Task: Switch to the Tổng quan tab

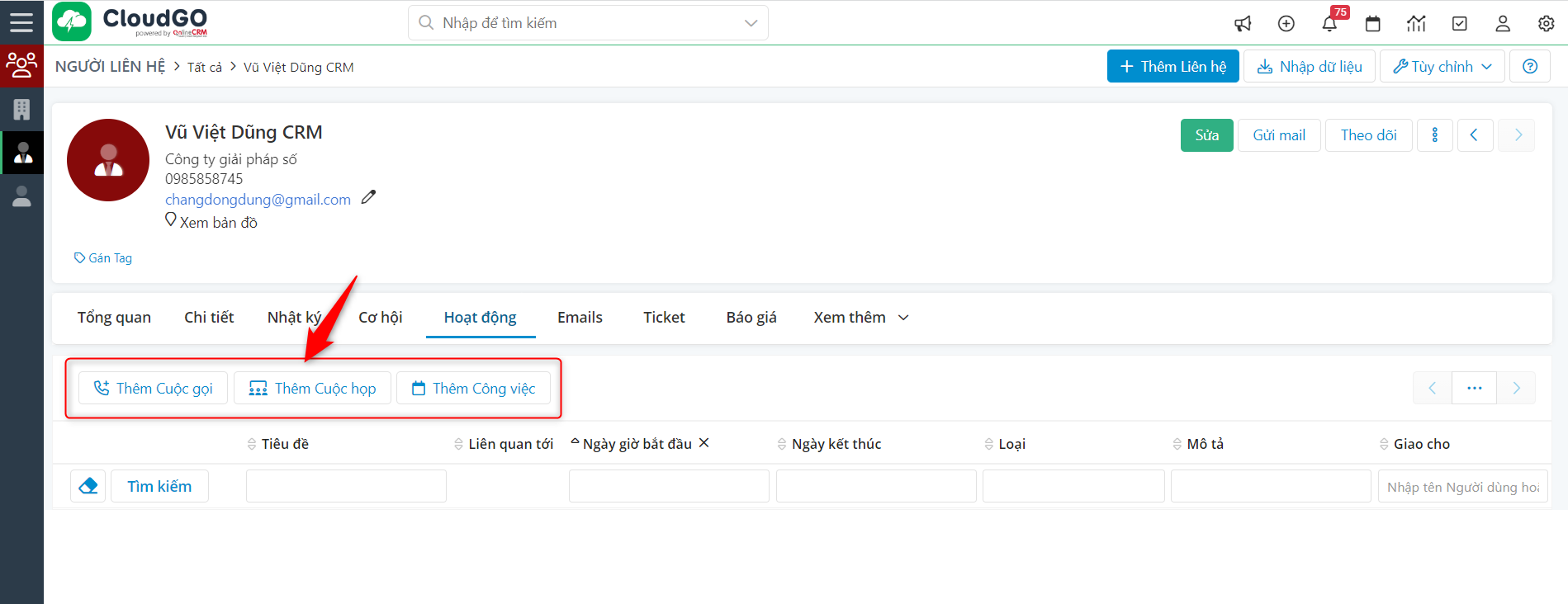Action: [x=114, y=318]
